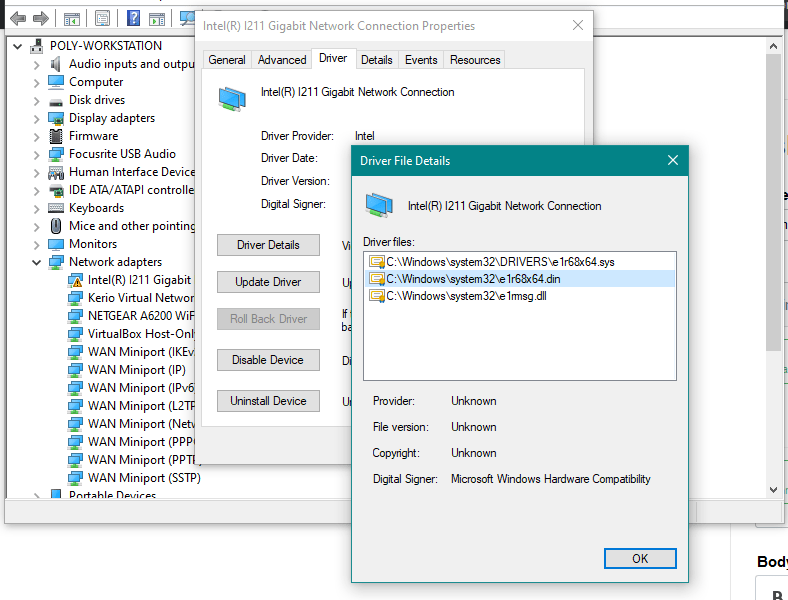Click the Back arrow in Device Manager toolbar
This screenshot has height=600, width=788.
(18, 19)
